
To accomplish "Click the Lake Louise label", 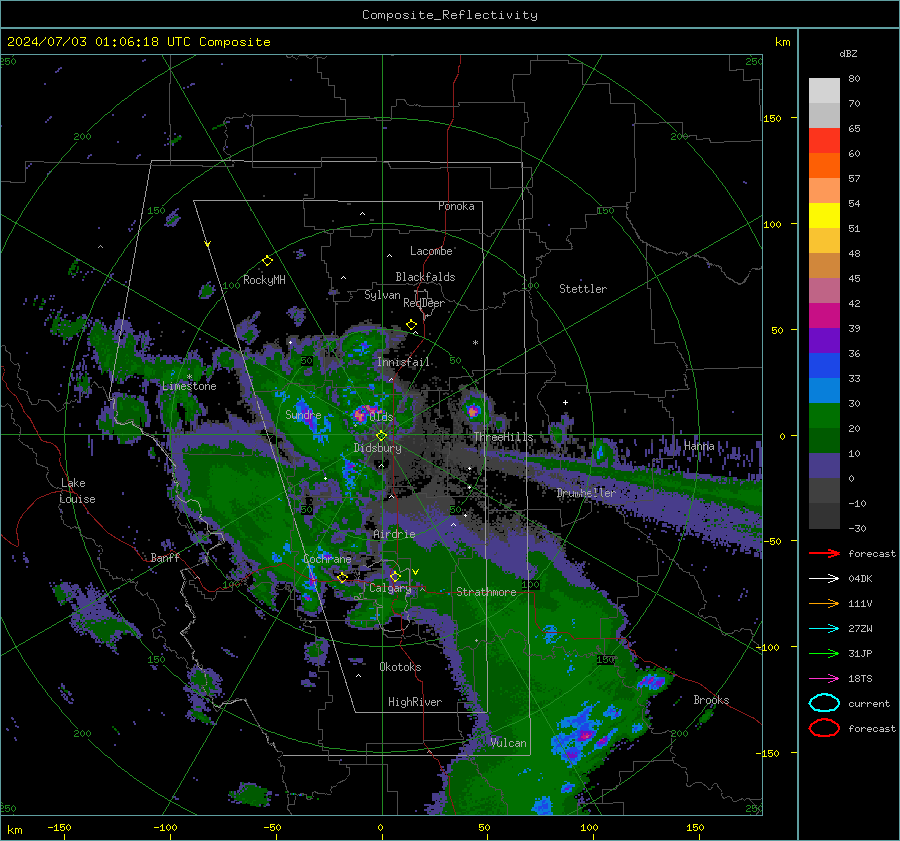I will (x=77, y=491).
